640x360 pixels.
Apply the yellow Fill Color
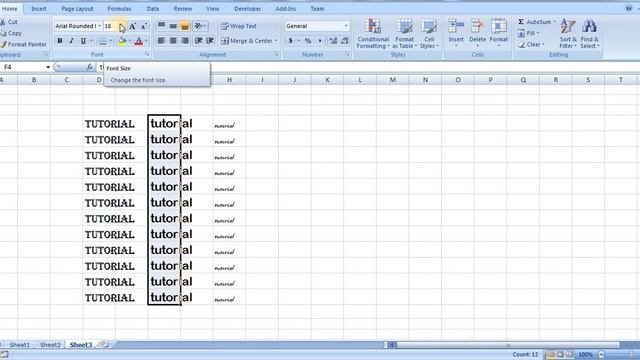point(122,41)
